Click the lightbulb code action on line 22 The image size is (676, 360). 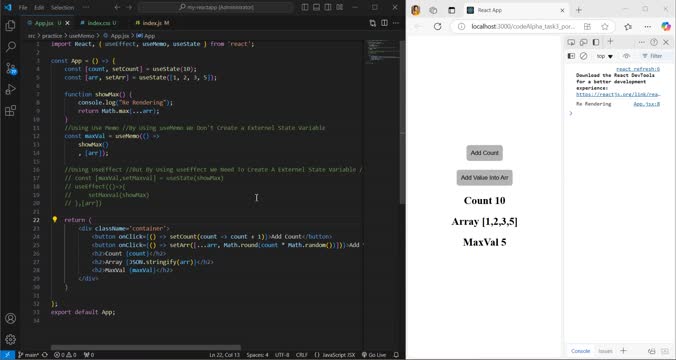pos(55,219)
